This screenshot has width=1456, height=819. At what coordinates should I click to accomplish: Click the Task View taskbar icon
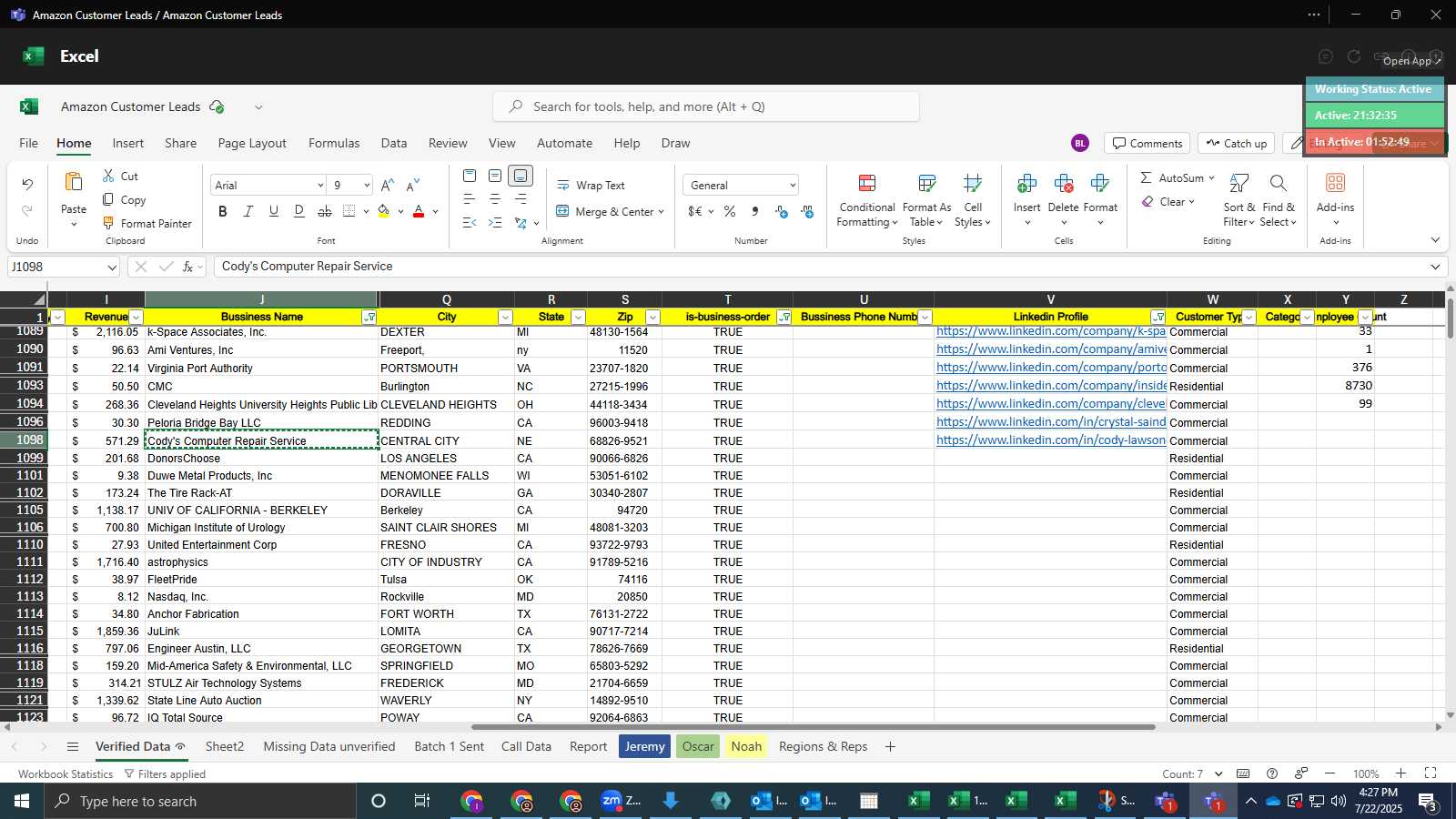coord(421,801)
